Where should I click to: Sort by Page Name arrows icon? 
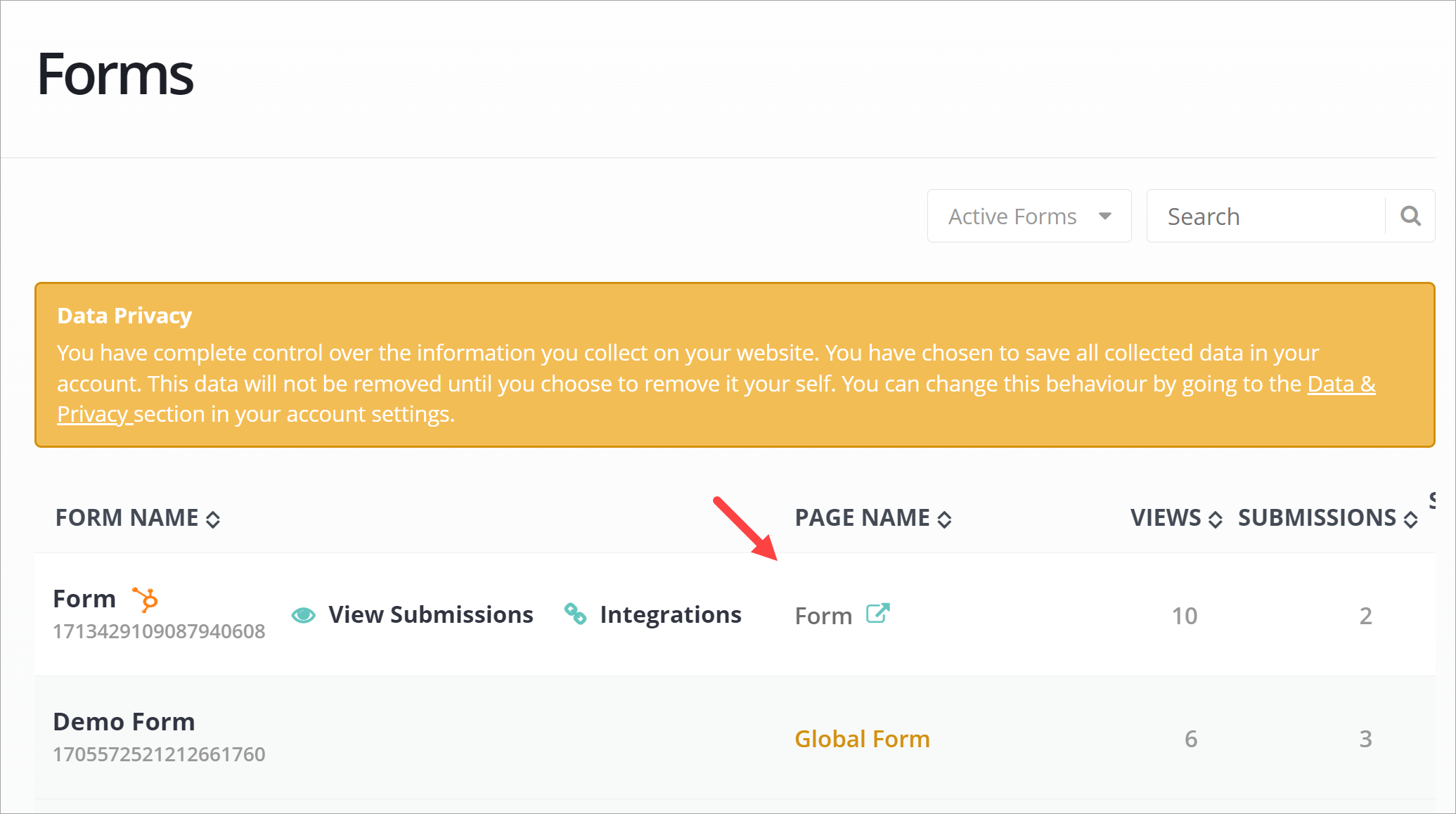point(944,519)
